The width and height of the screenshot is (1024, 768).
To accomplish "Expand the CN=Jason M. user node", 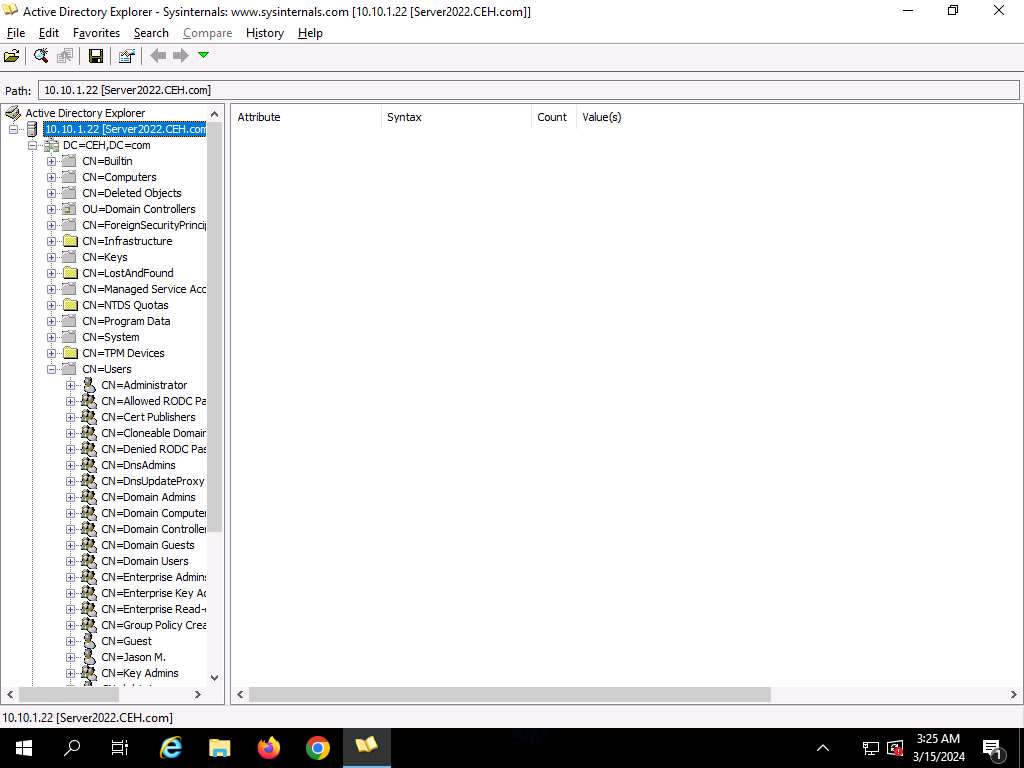I will pyautogui.click(x=71, y=657).
